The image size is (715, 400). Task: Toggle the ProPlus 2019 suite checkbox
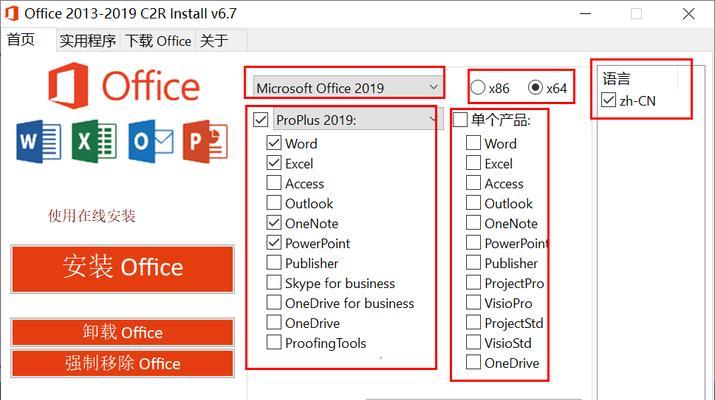260,120
